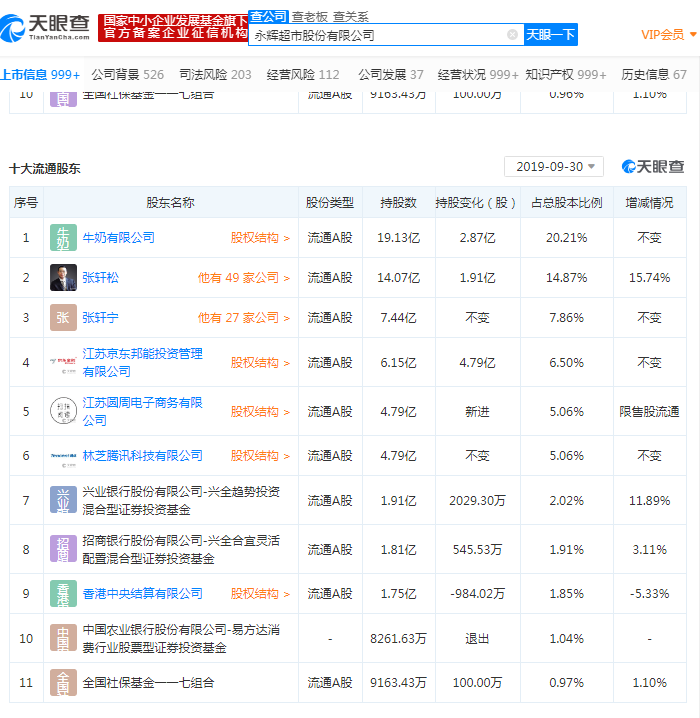
Task: Select the 招商银行-兴全合宜灵活 fund name
Action: [181, 549]
